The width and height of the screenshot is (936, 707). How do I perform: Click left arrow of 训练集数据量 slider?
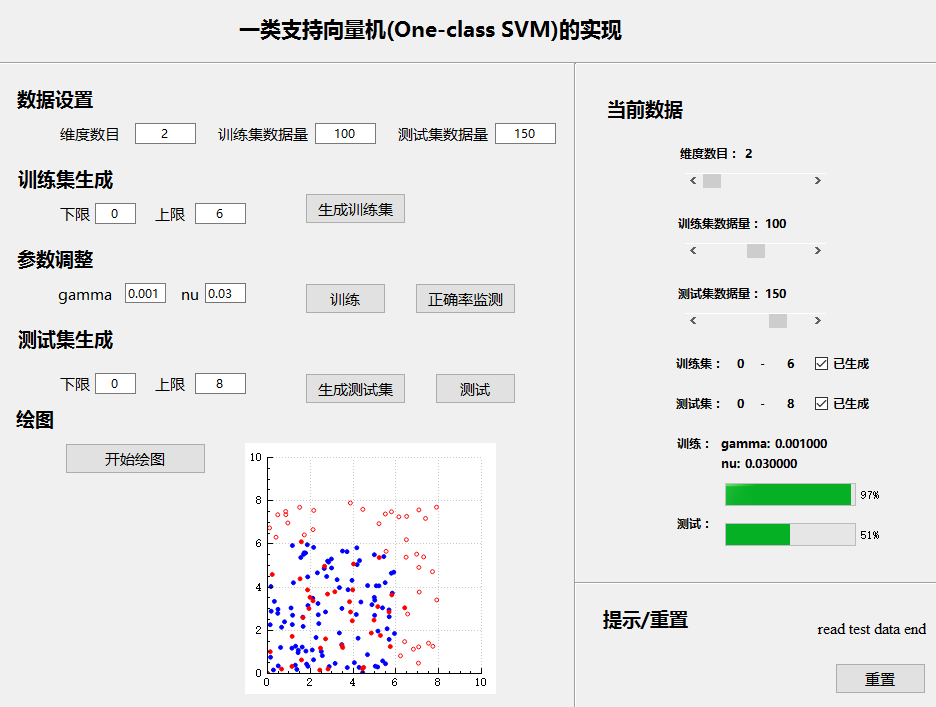pos(693,251)
